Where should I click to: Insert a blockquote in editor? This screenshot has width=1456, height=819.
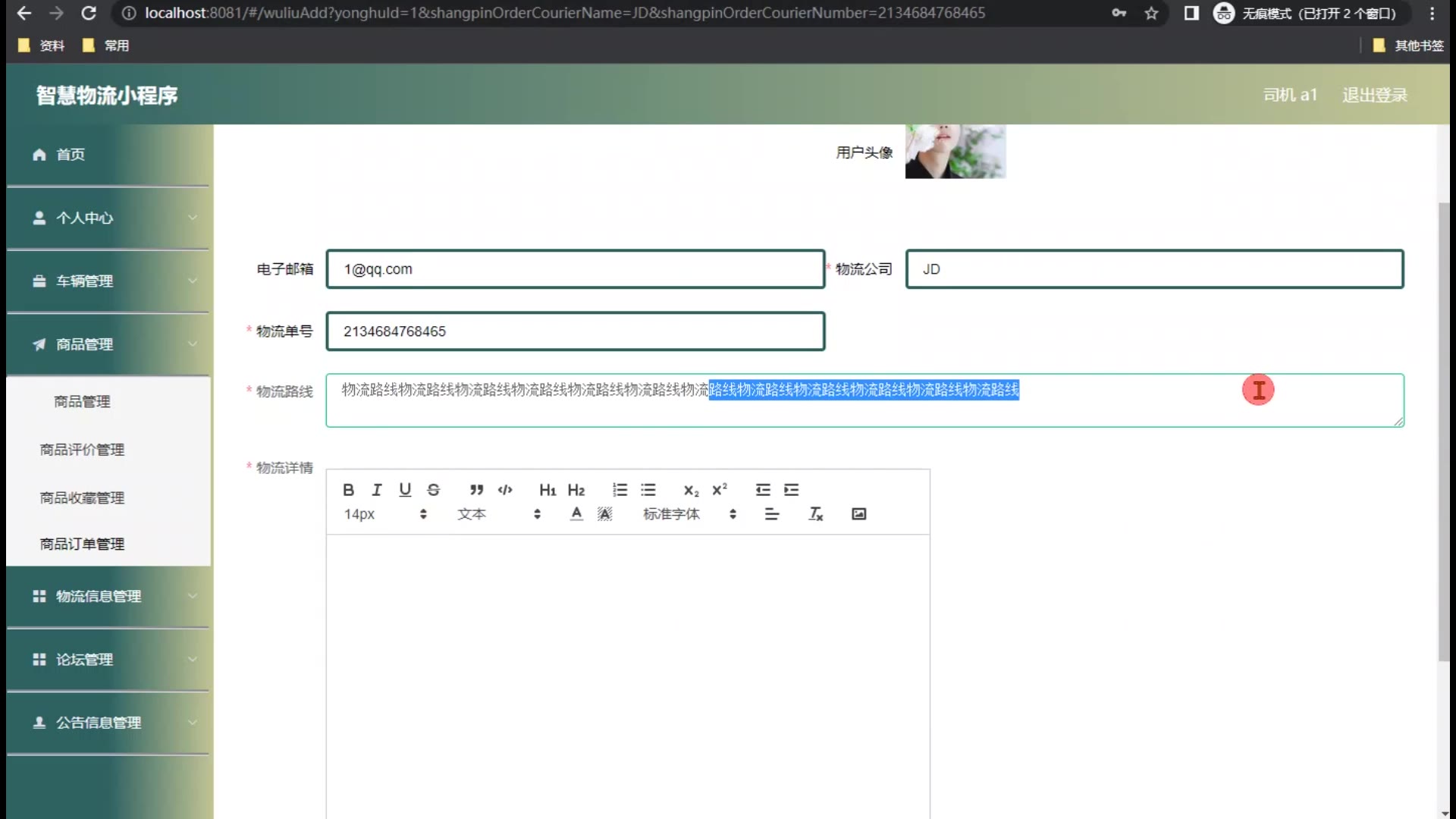pos(476,490)
